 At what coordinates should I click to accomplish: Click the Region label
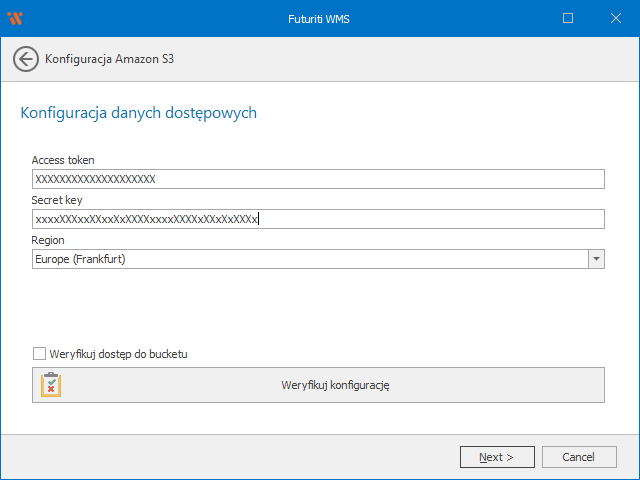(x=48, y=240)
